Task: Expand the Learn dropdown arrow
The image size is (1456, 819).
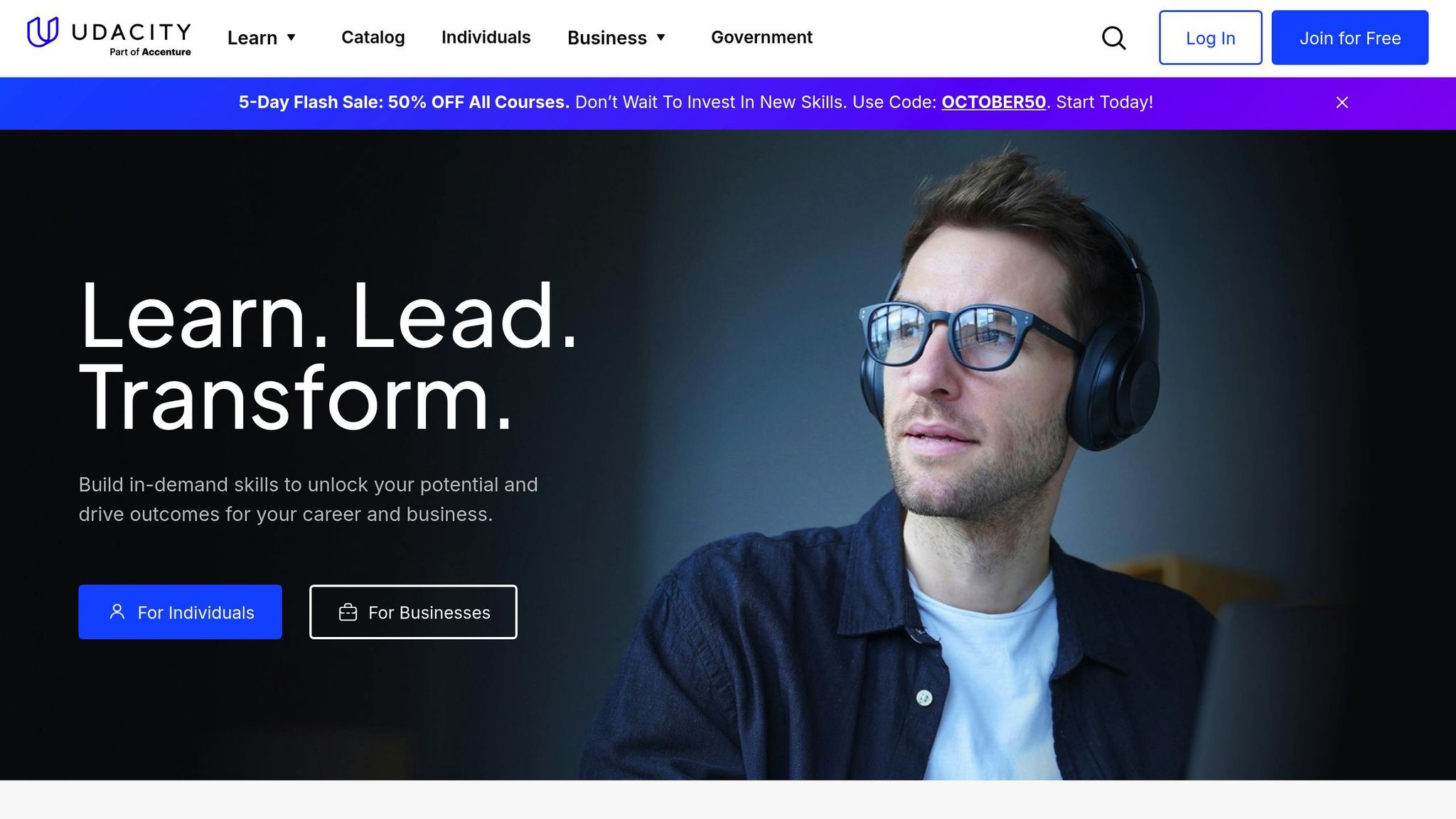Action: coord(291,38)
